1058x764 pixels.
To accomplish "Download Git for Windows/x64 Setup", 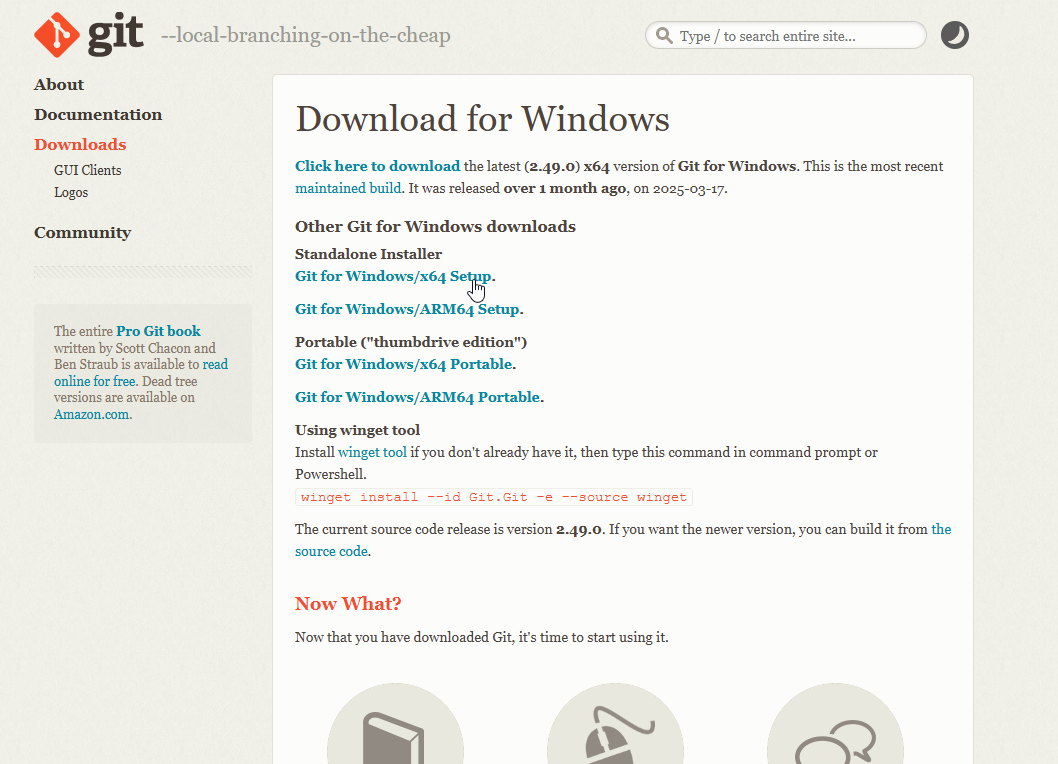I will coord(393,276).
